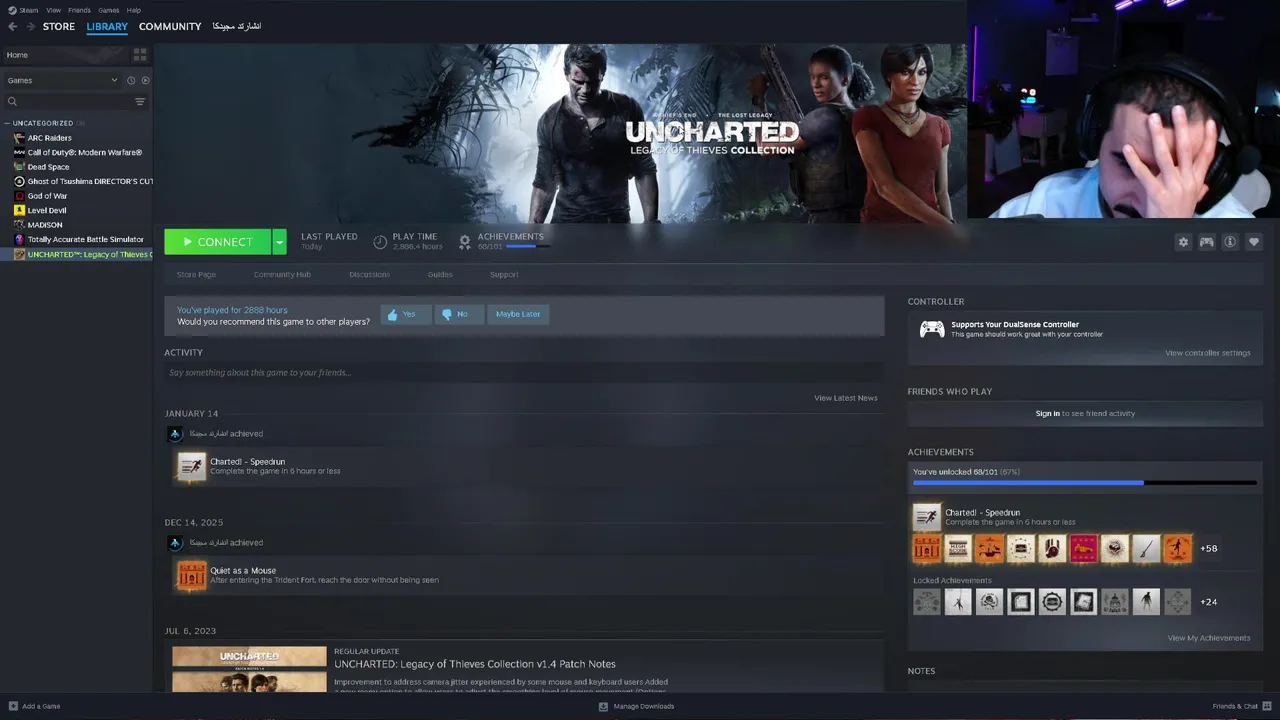Go to the COMMUNITY tab
The width and height of the screenshot is (1280, 720).
point(170,26)
